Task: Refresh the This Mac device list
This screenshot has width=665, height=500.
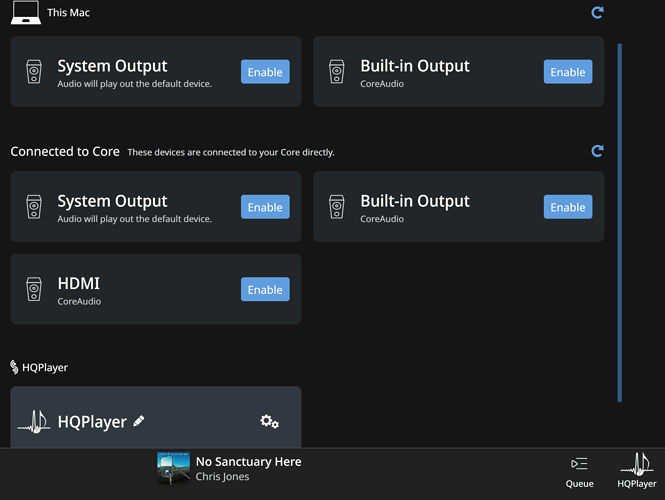Action: (597, 13)
